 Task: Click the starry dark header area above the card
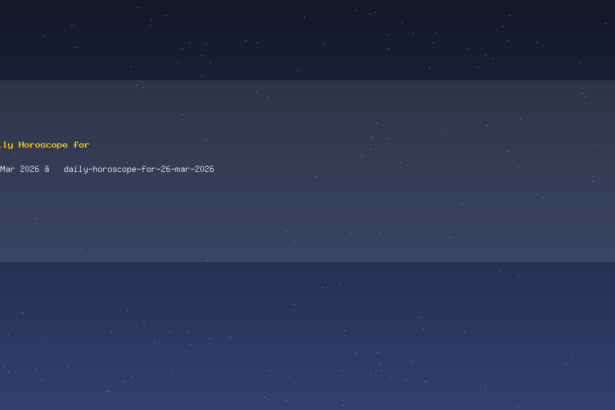pyautogui.click(x=308, y=39)
